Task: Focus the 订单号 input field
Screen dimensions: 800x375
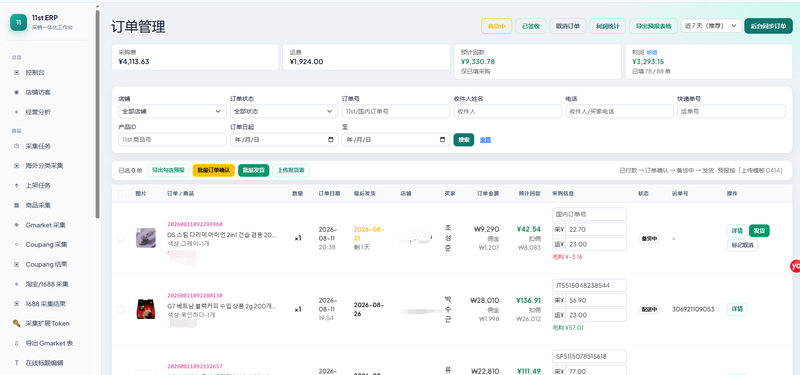Action: pyautogui.click(x=395, y=111)
